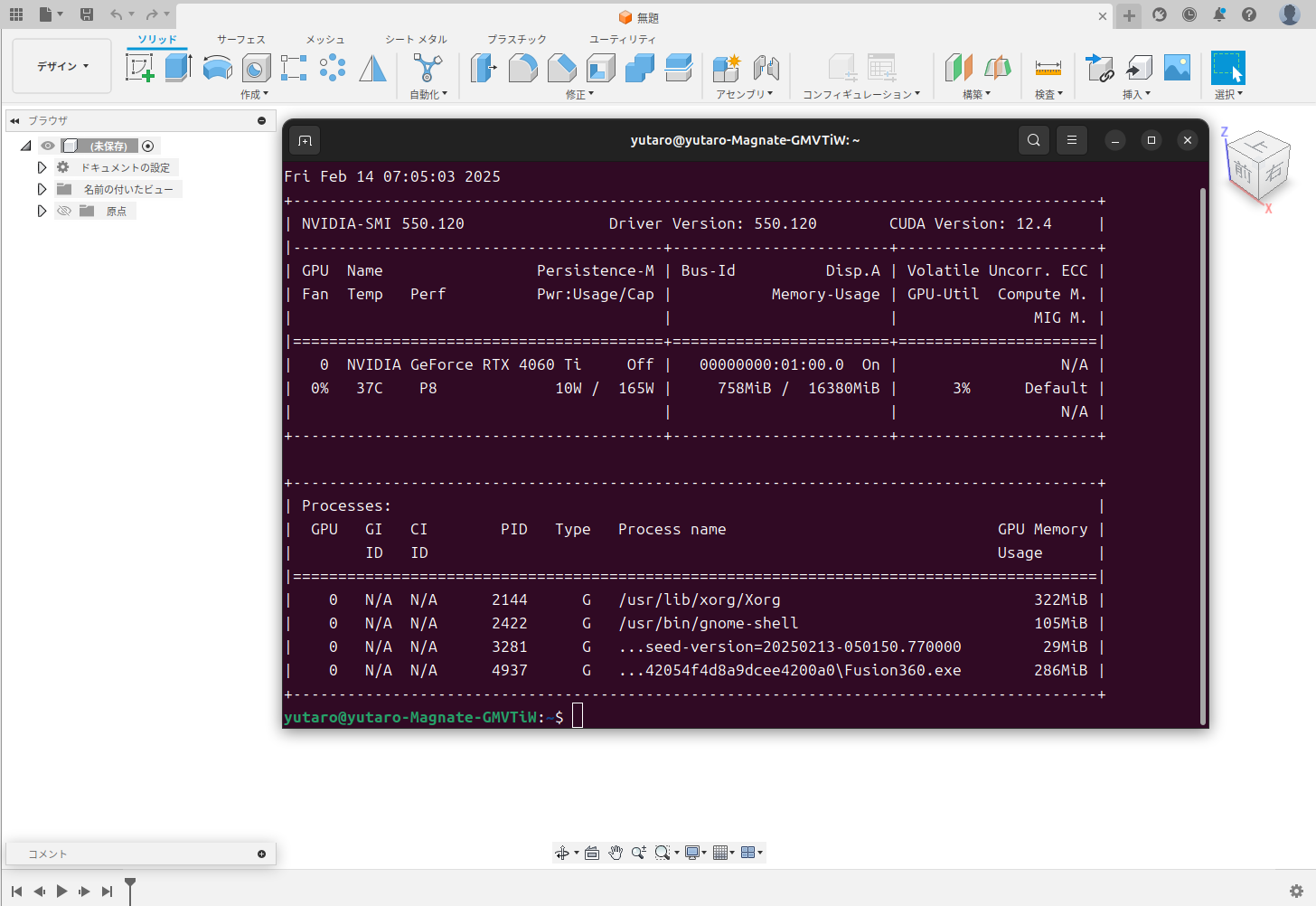Select the Combine tool

(x=639, y=68)
